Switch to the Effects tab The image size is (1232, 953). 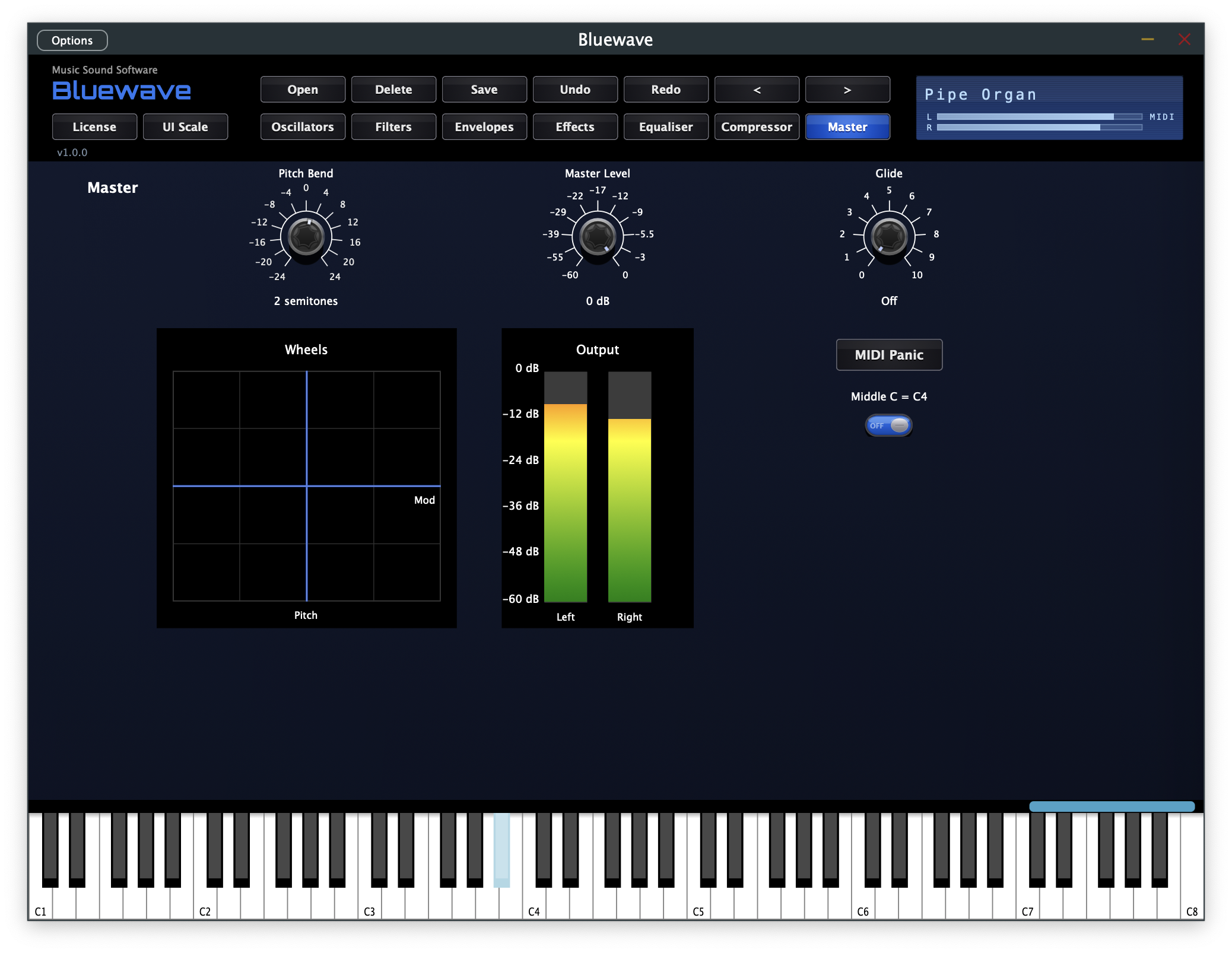coord(575,127)
